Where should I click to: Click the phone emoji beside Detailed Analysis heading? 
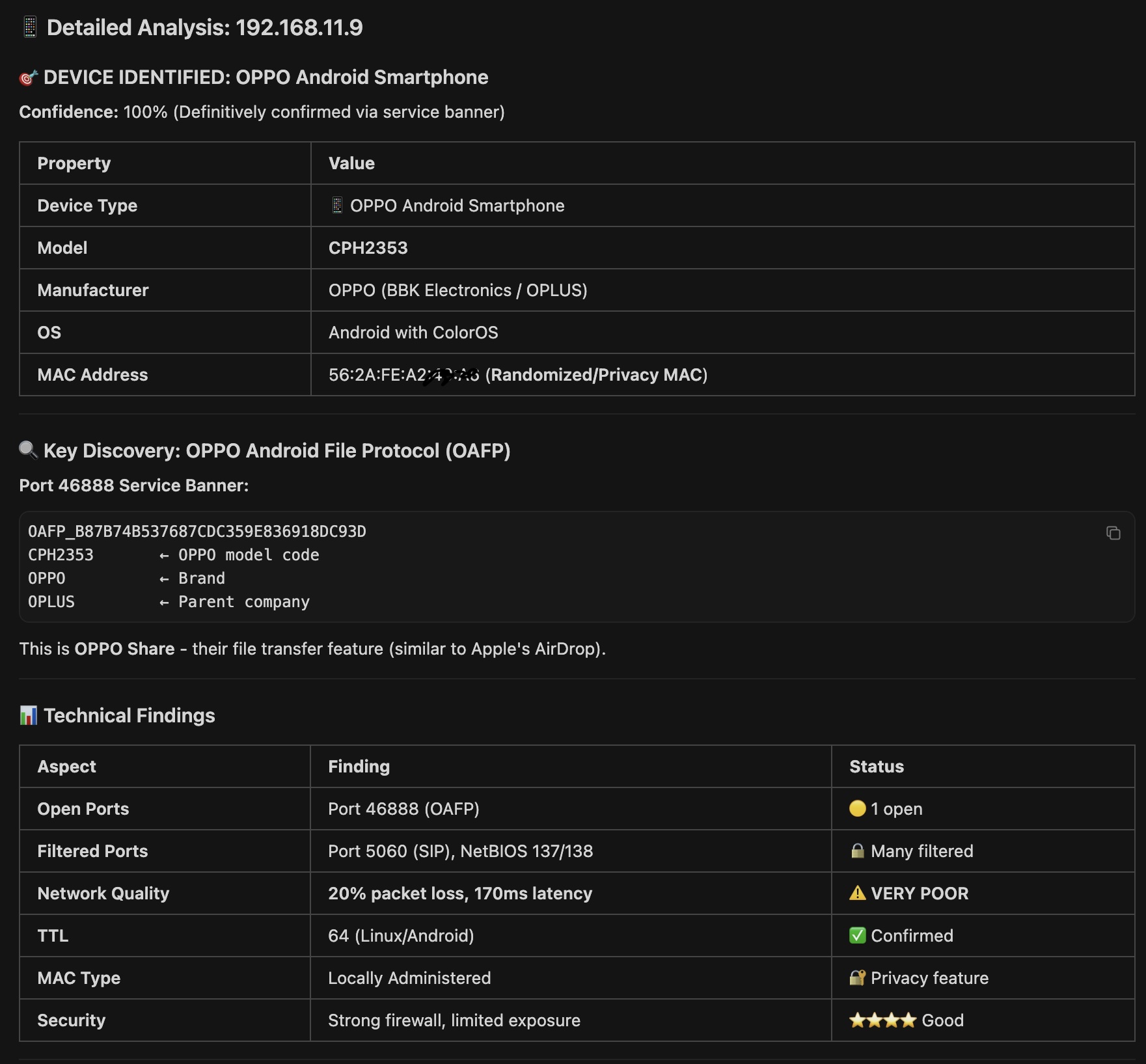[30, 27]
